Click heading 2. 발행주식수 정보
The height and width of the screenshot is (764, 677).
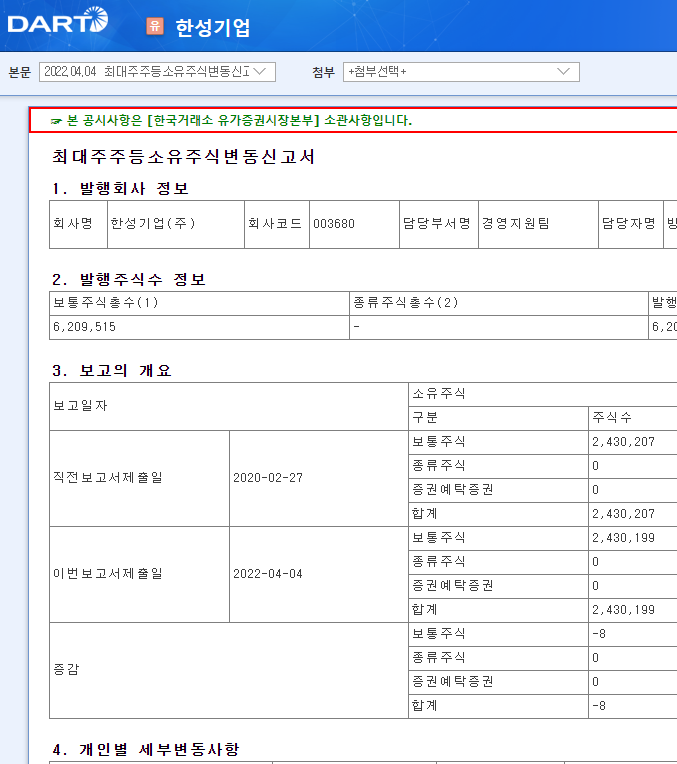129,280
